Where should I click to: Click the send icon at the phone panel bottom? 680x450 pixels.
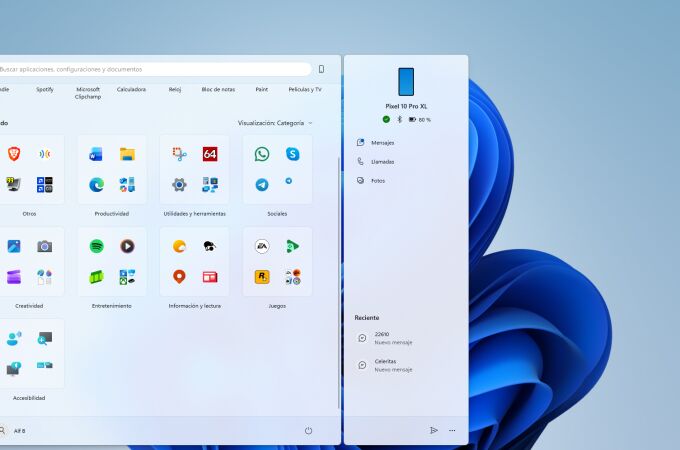coord(434,430)
